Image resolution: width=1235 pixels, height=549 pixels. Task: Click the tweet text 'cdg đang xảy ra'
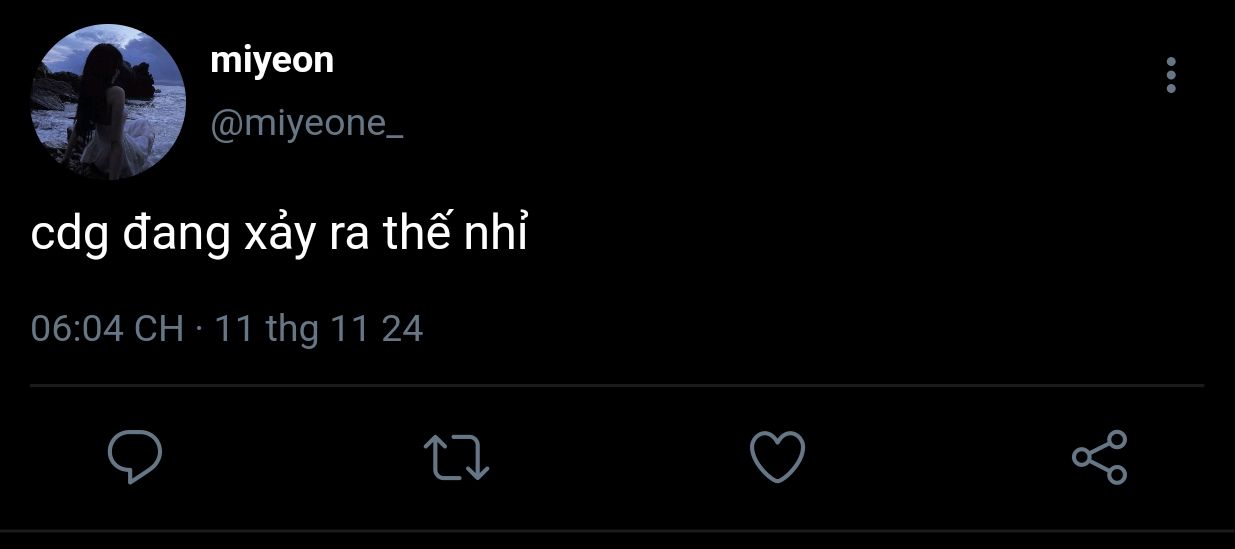click(200, 236)
